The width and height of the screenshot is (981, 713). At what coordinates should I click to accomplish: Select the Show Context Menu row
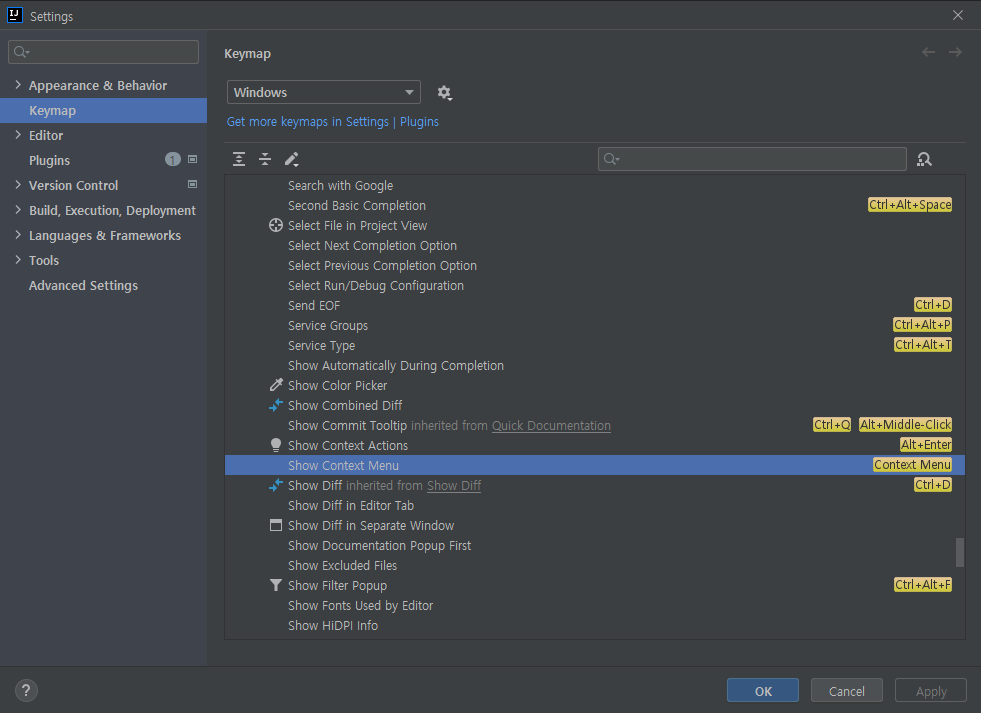(x=594, y=465)
